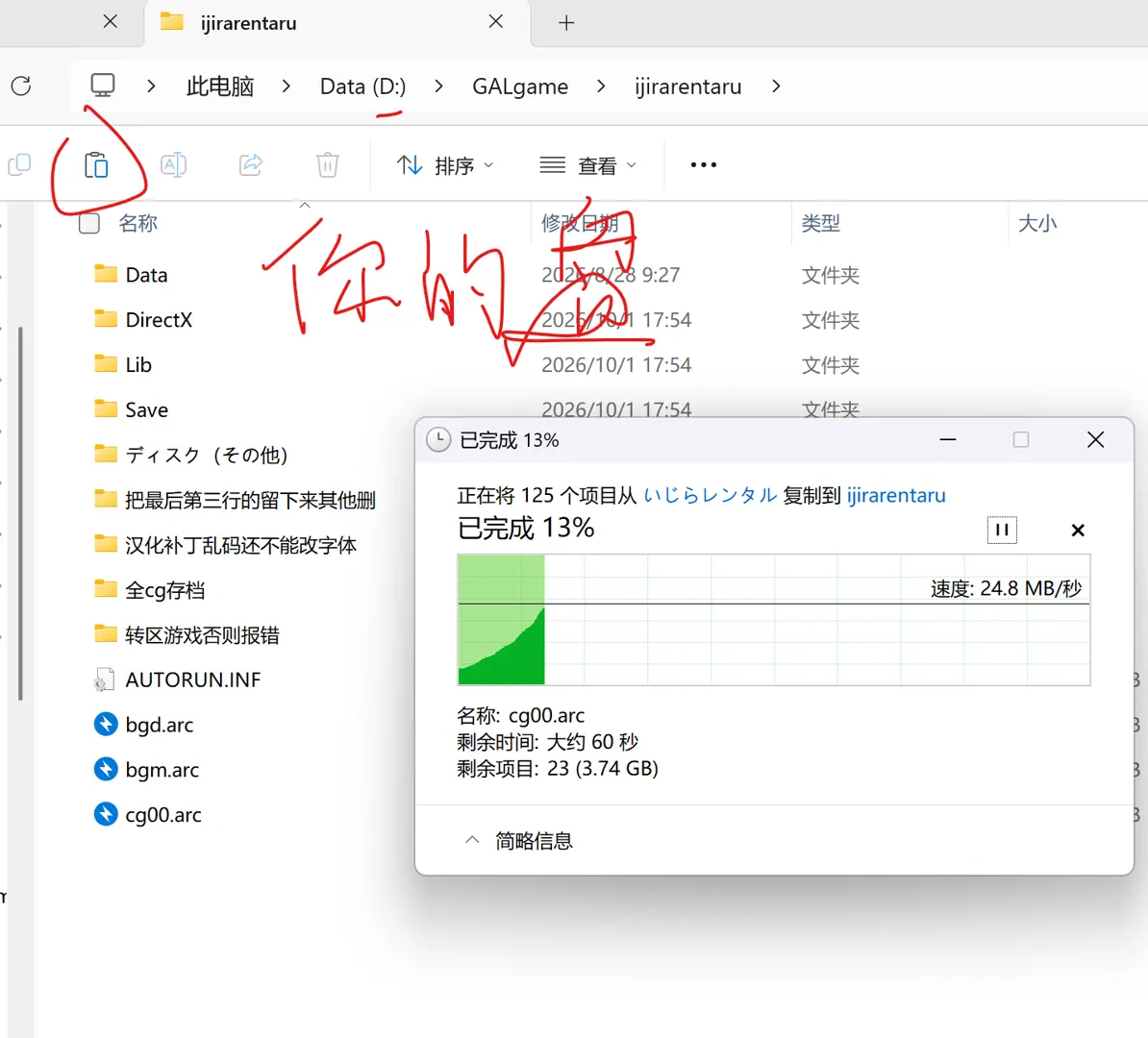Select the bgm.arc file icon
Image resolution: width=1148 pixels, height=1038 pixels.
pyautogui.click(x=106, y=769)
